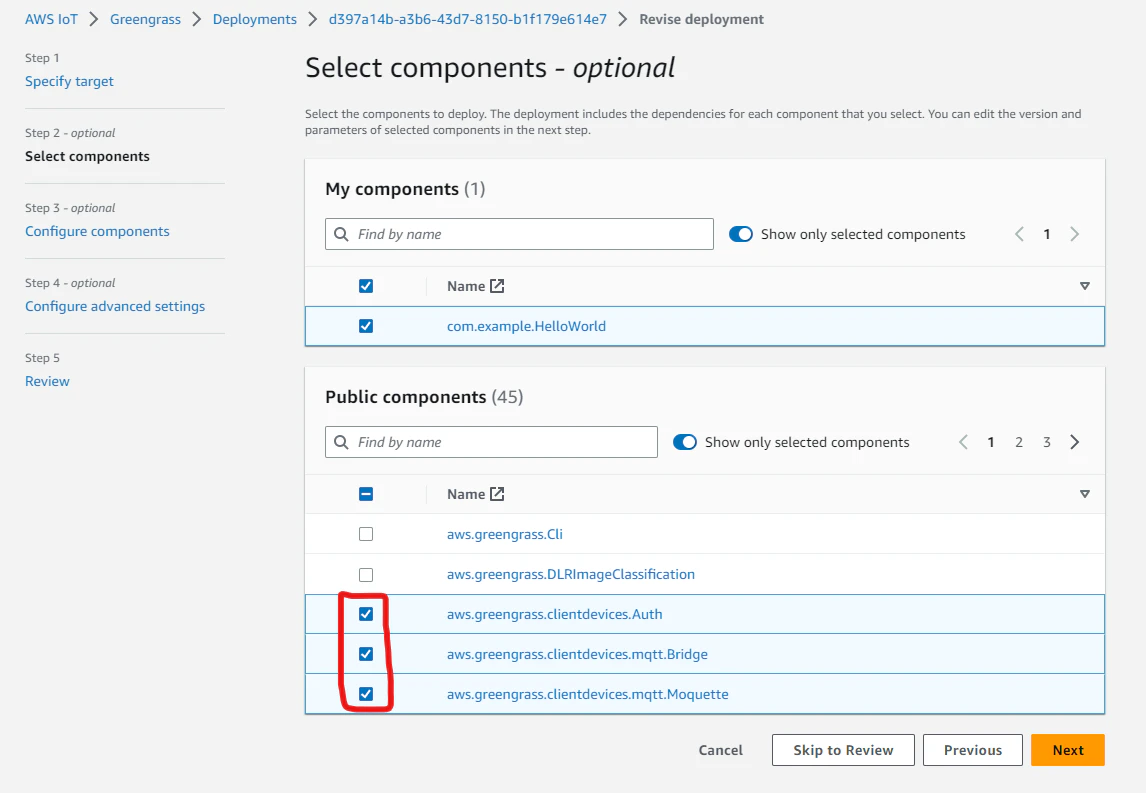Open com.example.HelloWorld component link

526,326
